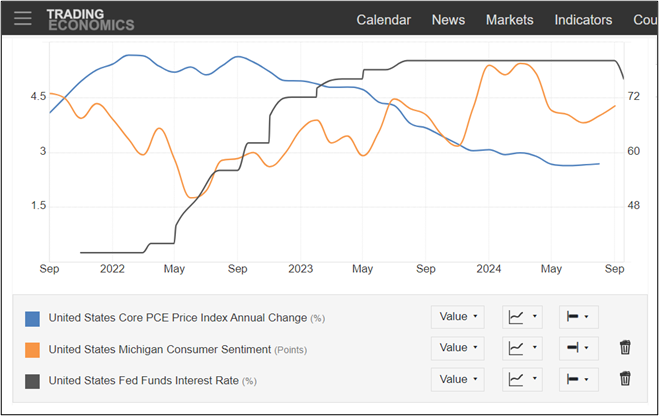
Task: Open Value dropdown for Fed Funds Rate
Action: [x=458, y=379]
